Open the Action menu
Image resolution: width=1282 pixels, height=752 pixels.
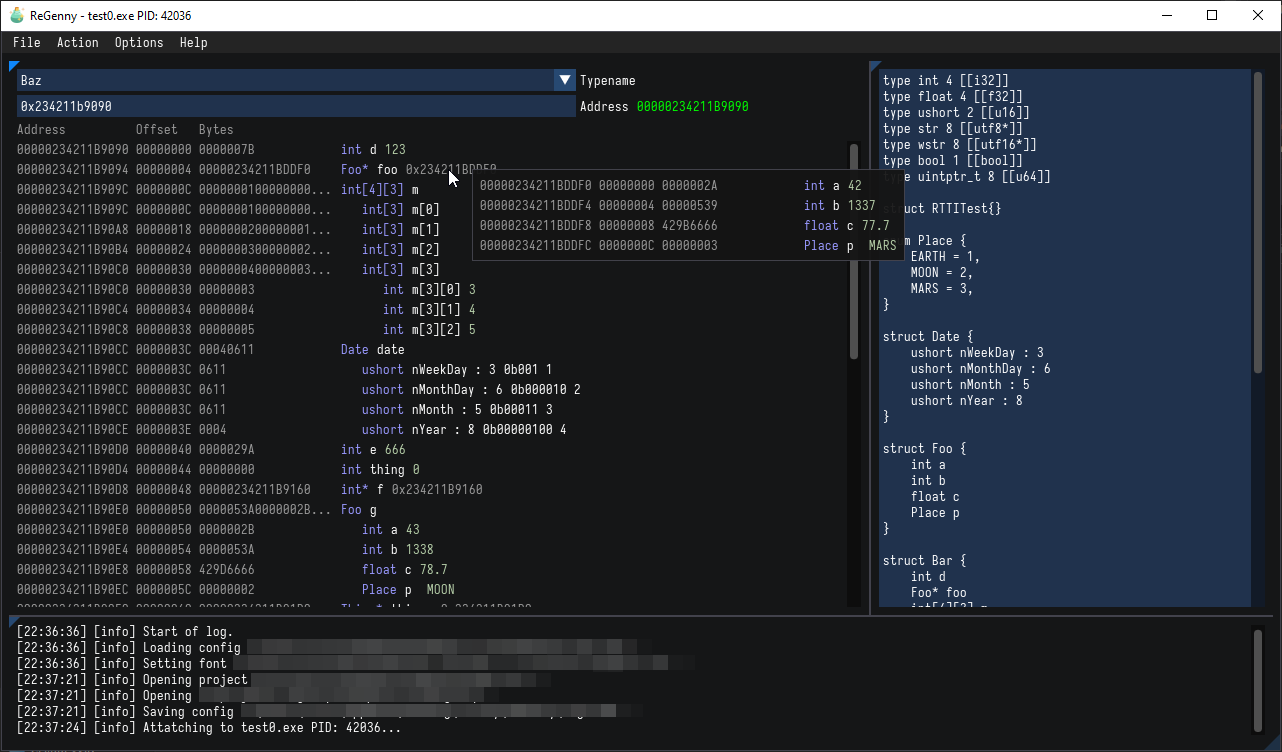coord(77,42)
